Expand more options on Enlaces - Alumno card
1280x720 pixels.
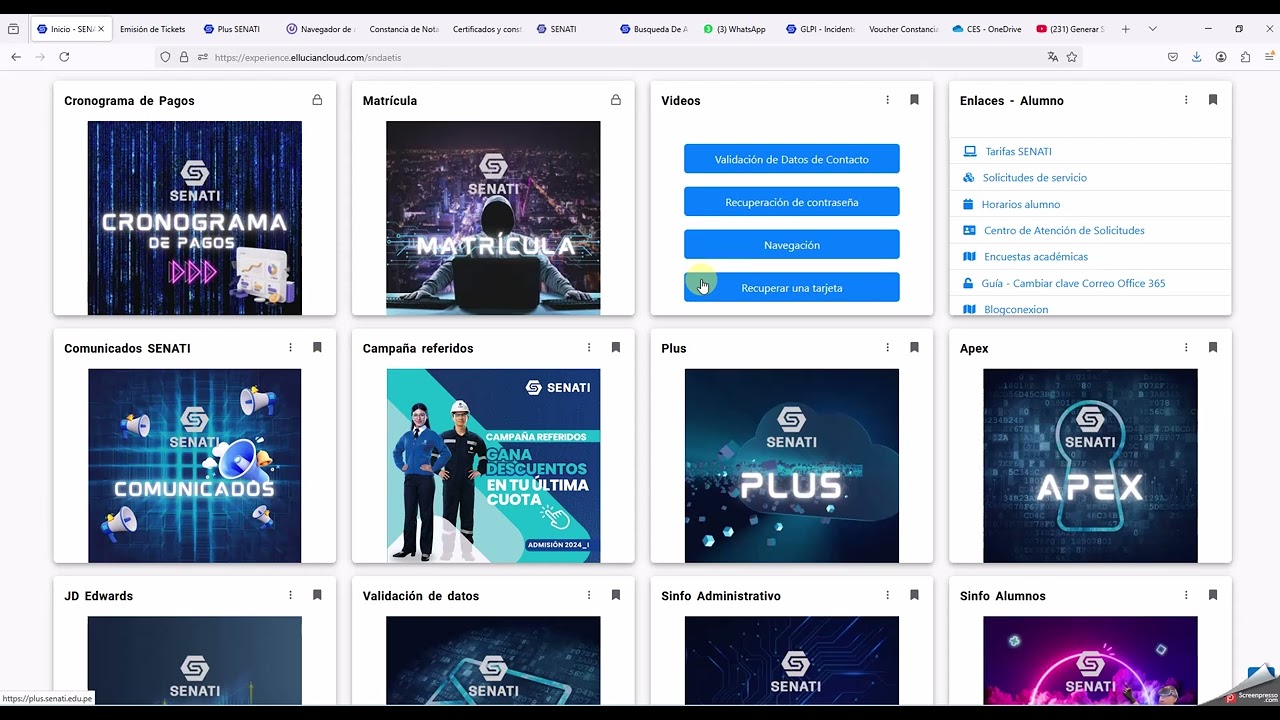click(x=1186, y=100)
